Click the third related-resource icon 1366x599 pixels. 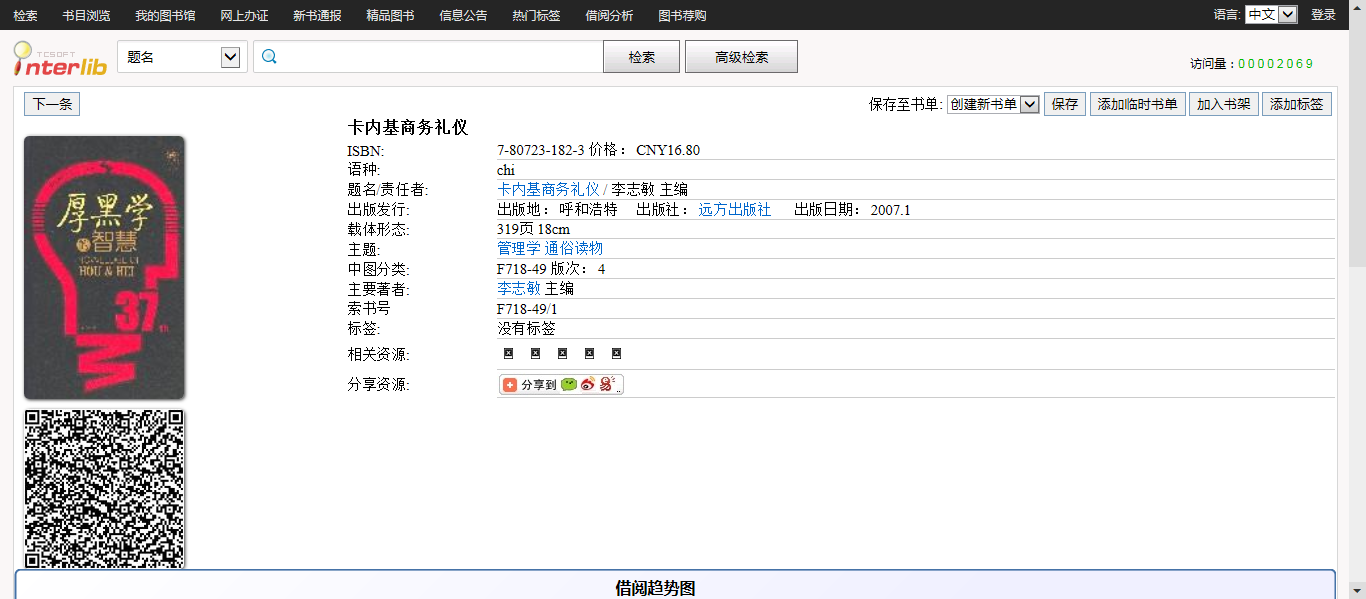pos(562,354)
